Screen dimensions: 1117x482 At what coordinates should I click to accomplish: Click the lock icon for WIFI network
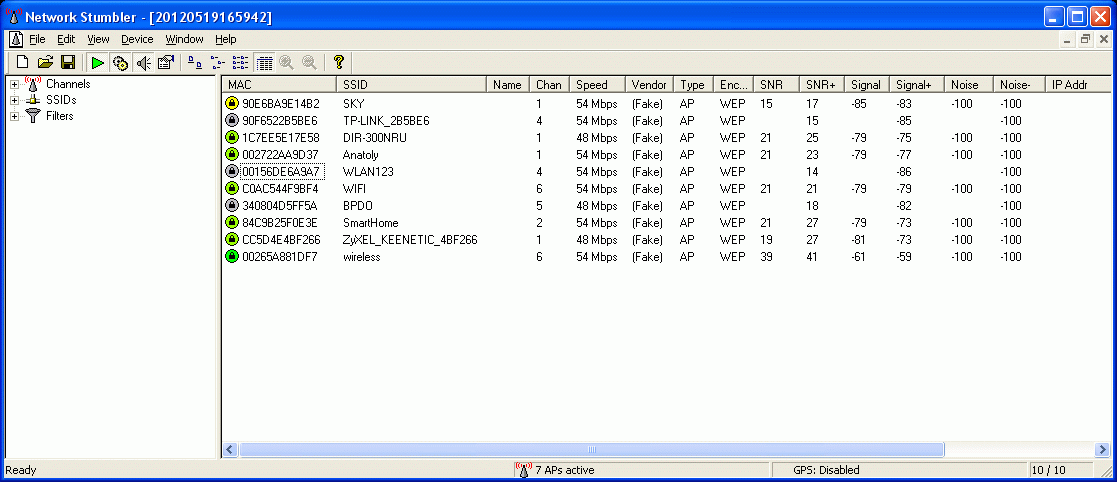click(232, 189)
